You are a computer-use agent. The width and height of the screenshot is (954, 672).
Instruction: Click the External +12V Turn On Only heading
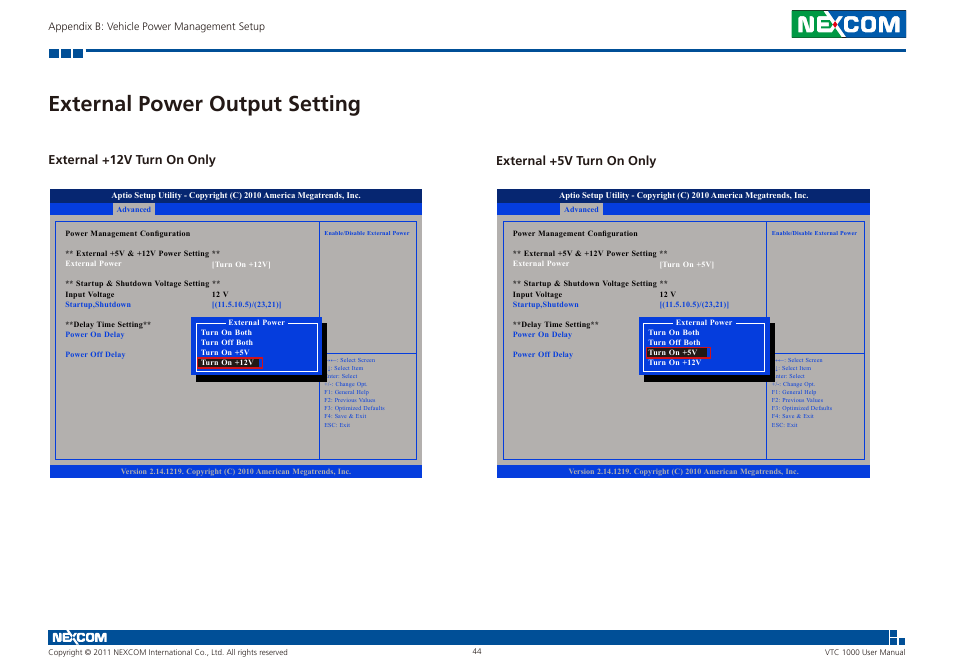tap(132, 160)
